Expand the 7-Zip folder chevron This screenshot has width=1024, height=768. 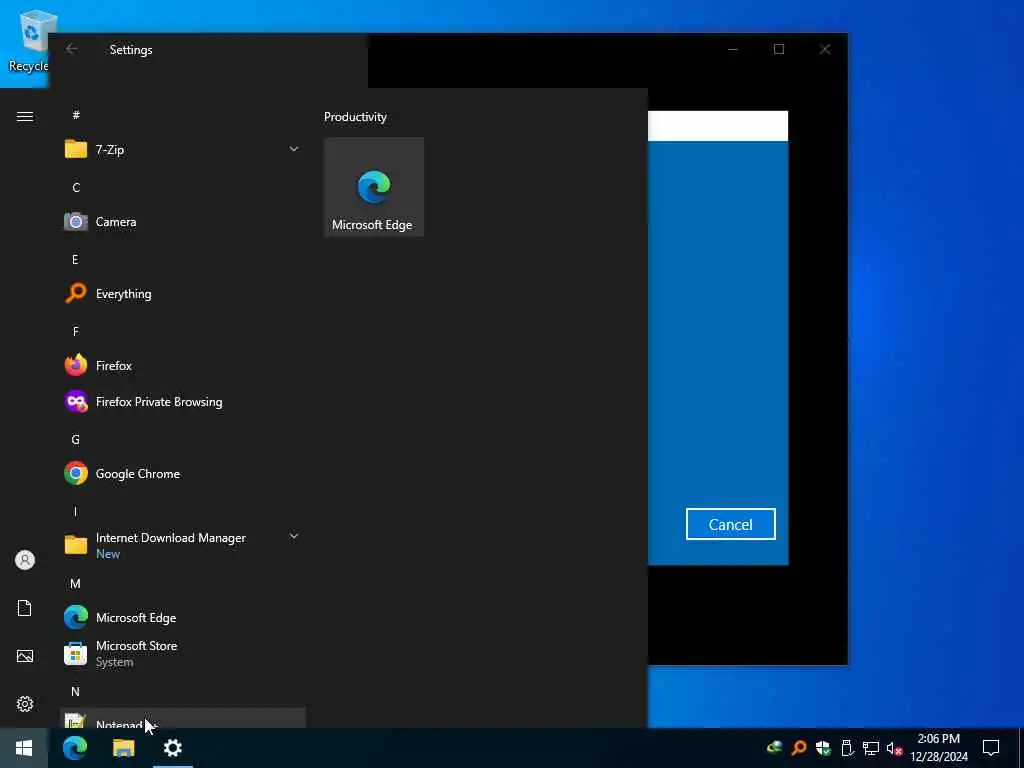(294, 150)
